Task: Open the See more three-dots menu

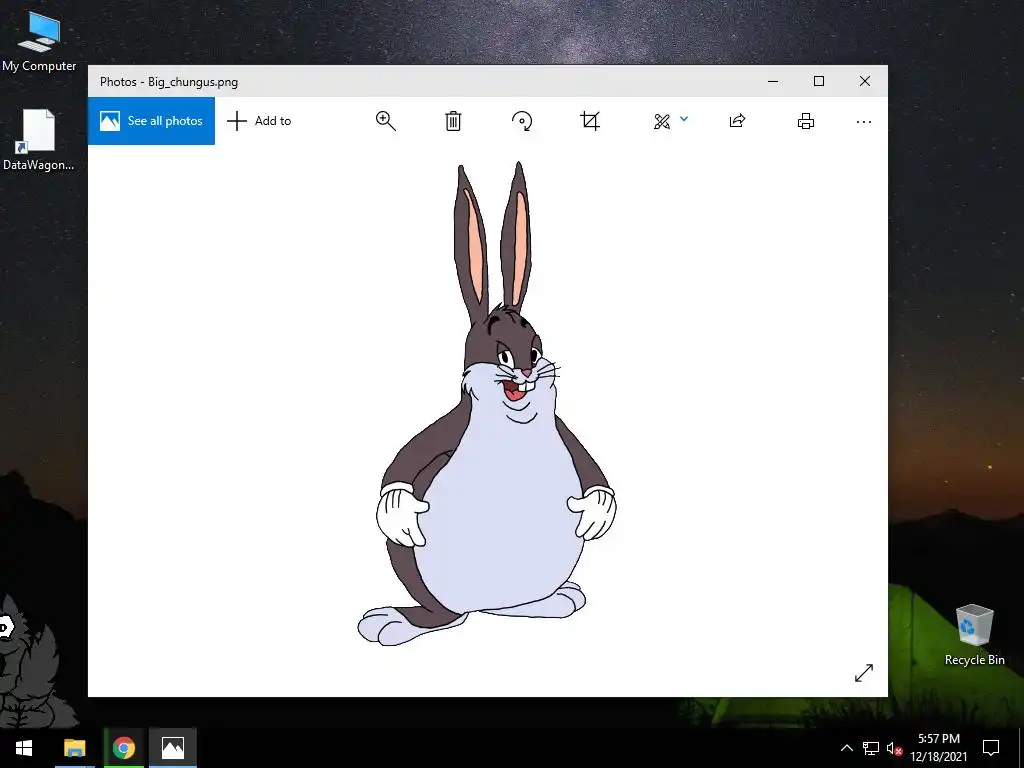Action: point(864,122)
